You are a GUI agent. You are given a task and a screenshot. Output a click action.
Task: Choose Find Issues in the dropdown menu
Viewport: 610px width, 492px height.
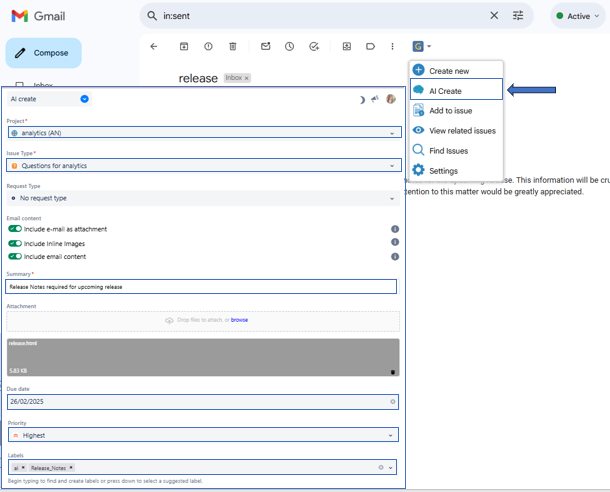pos(448,151)
